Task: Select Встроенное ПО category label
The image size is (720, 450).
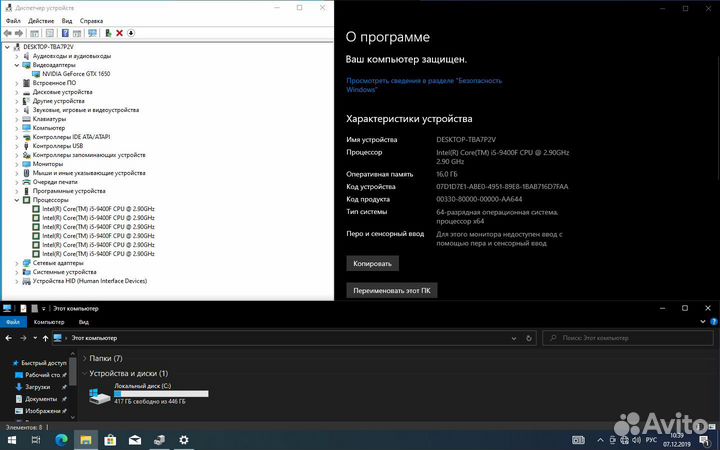Action: 54,83
